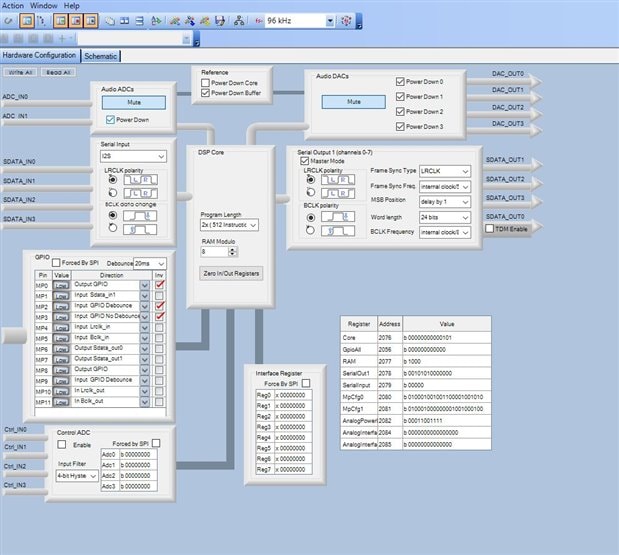Click the undo arrow toolbar icon
This screenshot has width=619, height=555.
9,21
